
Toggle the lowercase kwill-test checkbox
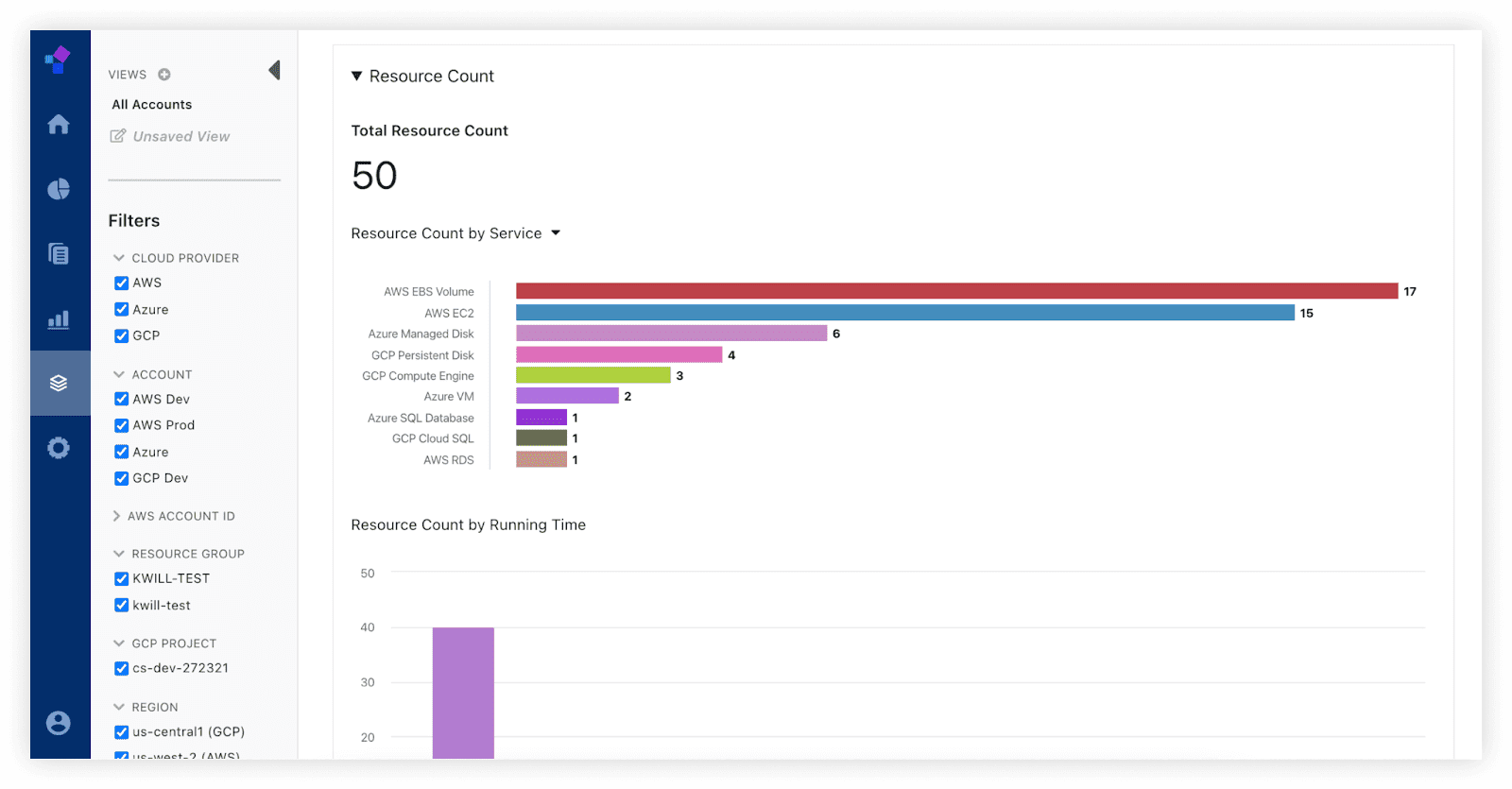pyautogui.click(x=121, y=605)
